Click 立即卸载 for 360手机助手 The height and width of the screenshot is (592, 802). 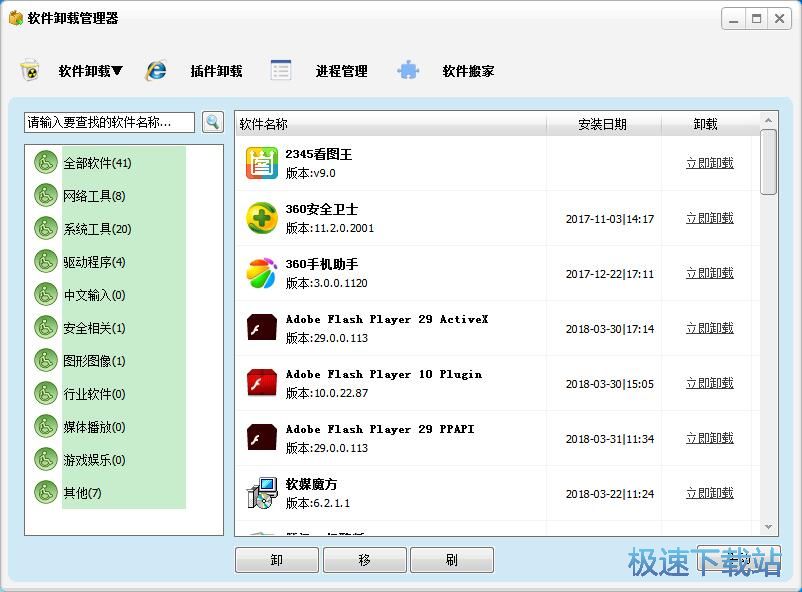pos(710,273)
